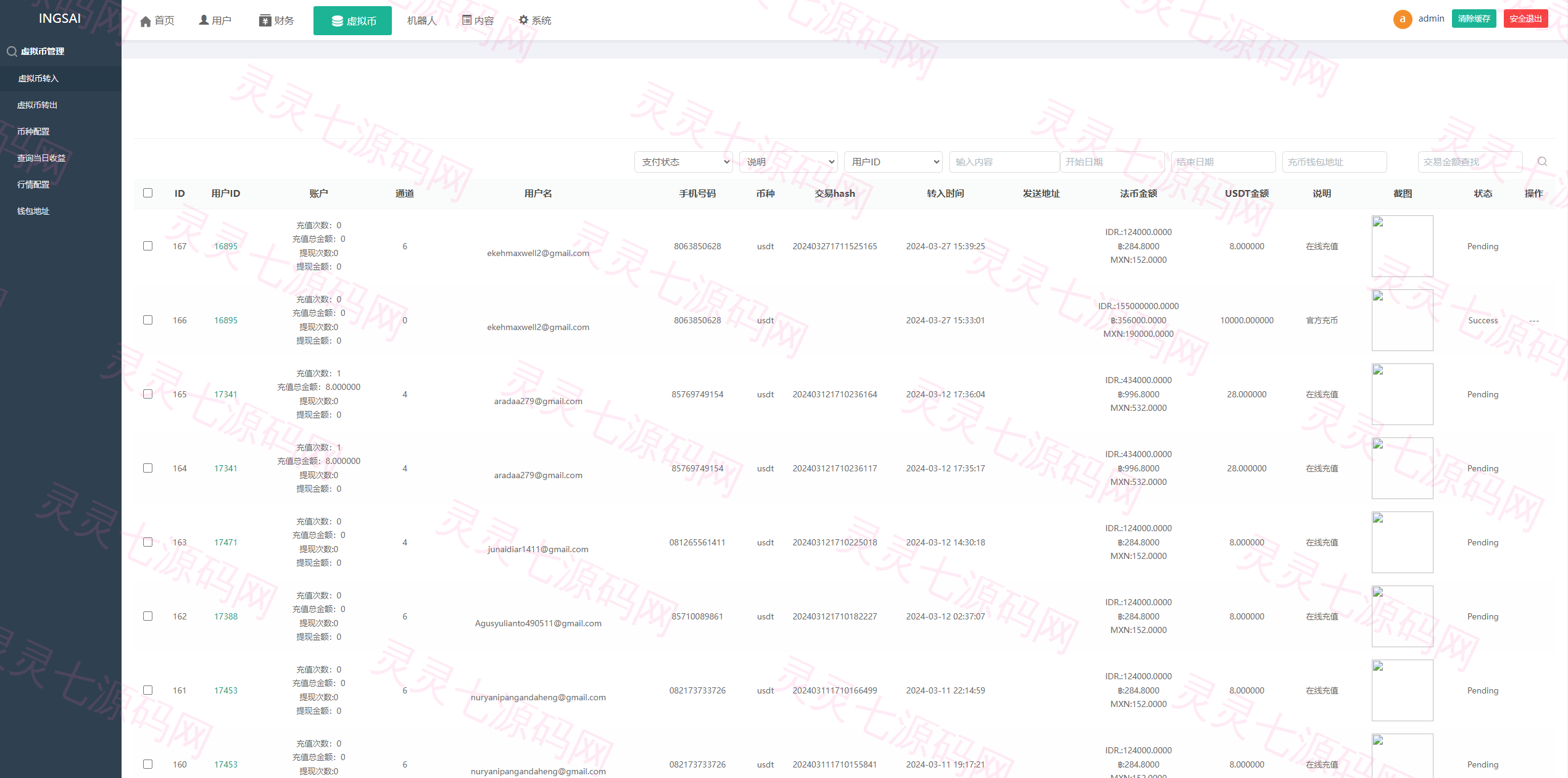
Task: Focus the 交易金额查找 input field
Action: click(1470, 162)
